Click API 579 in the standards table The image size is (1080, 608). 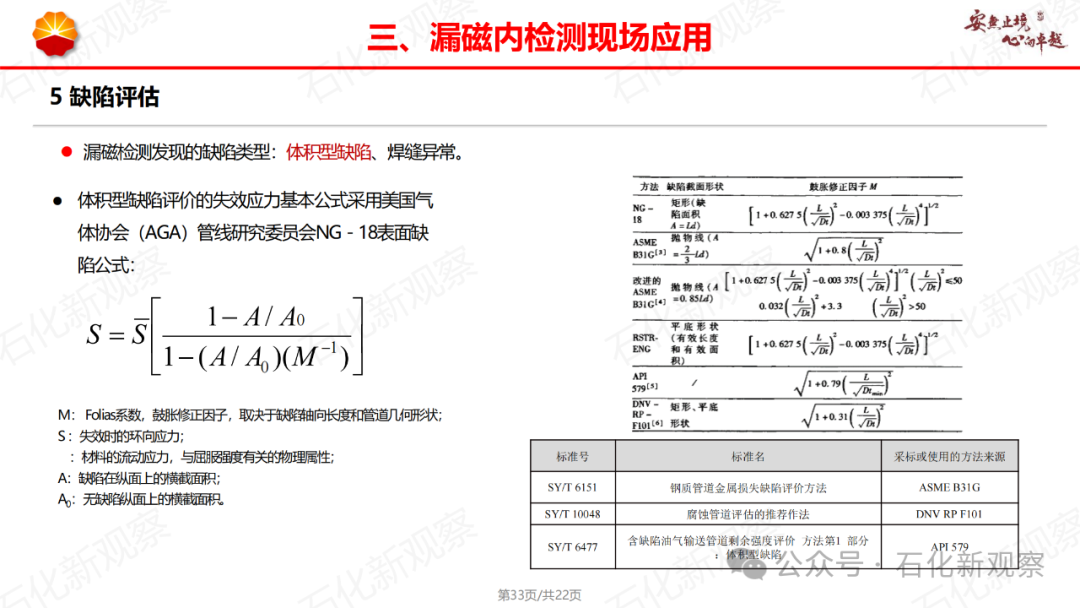click(949, 547)
